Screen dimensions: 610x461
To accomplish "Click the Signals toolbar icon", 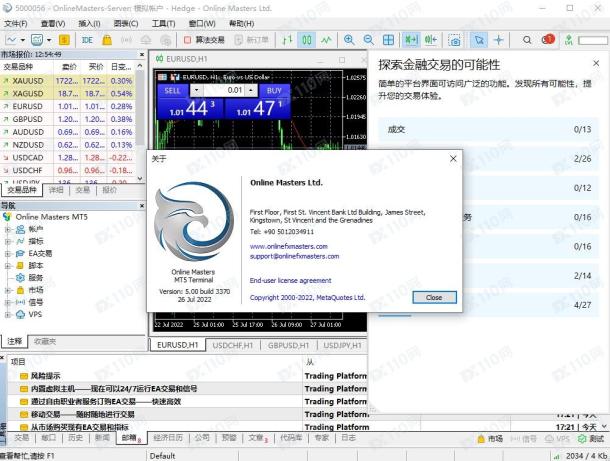I will [x=126, y=40].
